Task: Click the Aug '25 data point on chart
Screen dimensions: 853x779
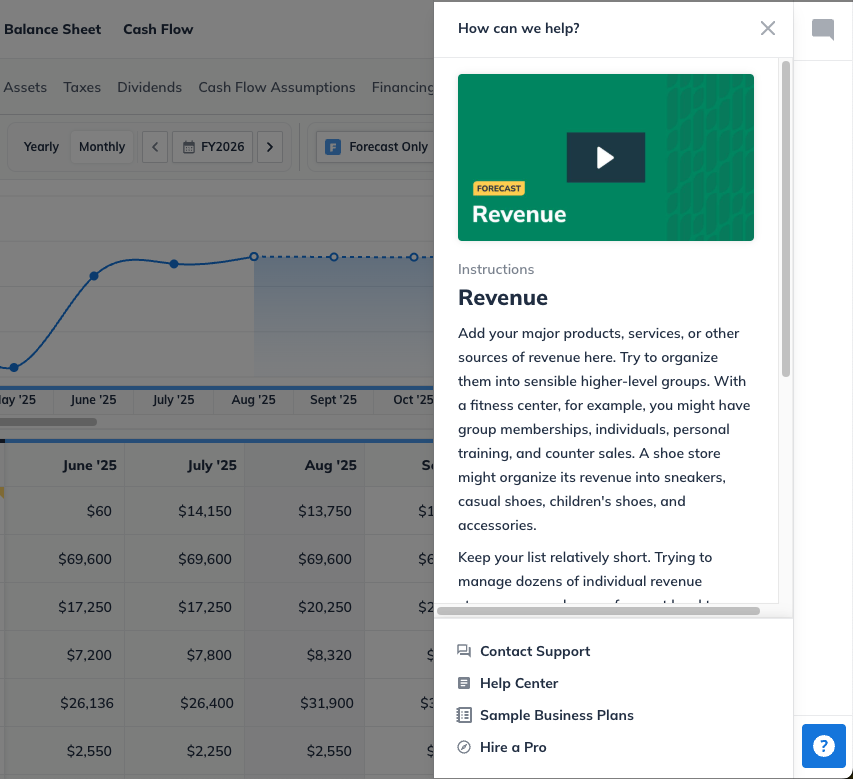Action: [254, 256]
